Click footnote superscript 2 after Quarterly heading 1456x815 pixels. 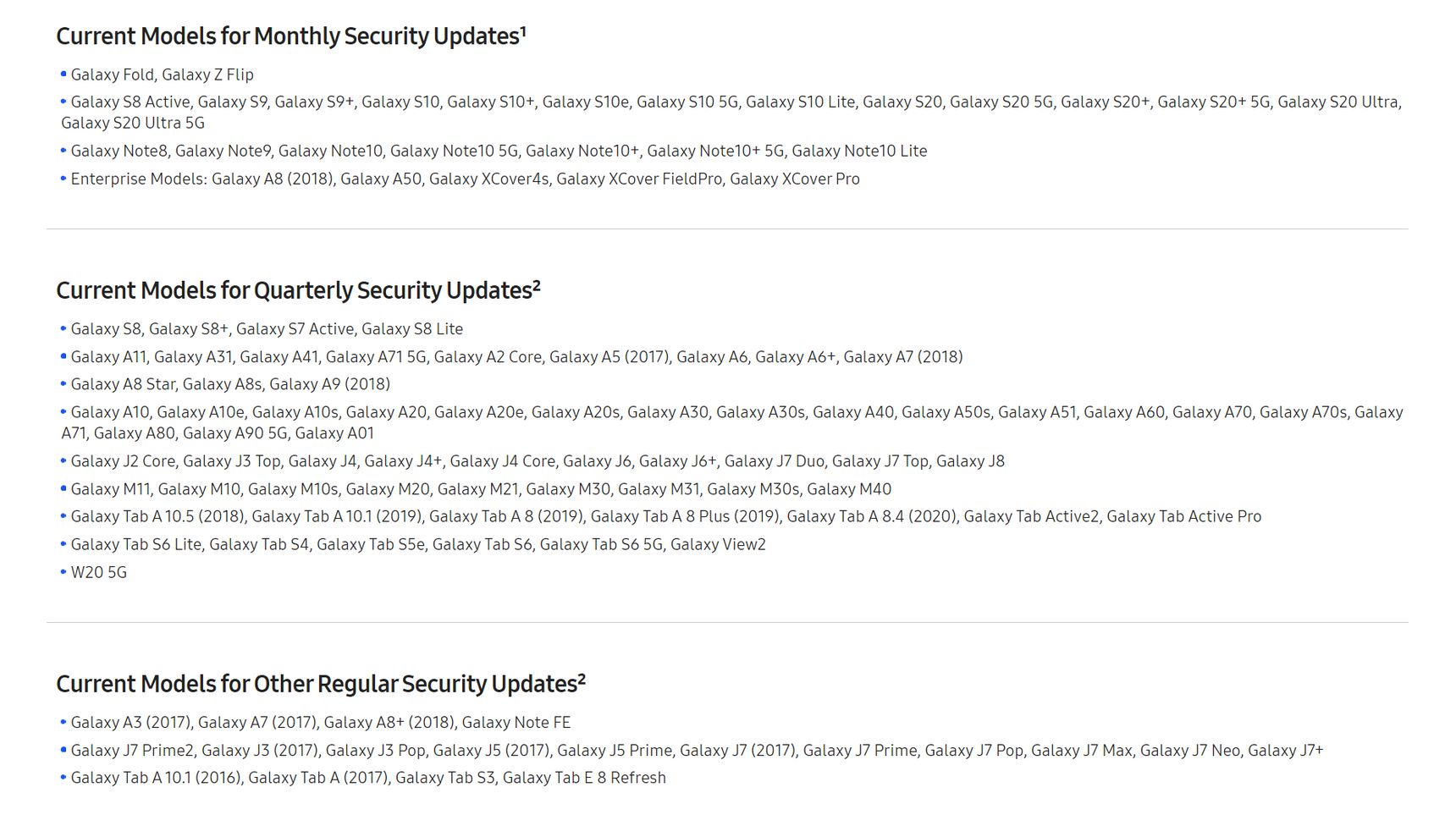point(537,285)
